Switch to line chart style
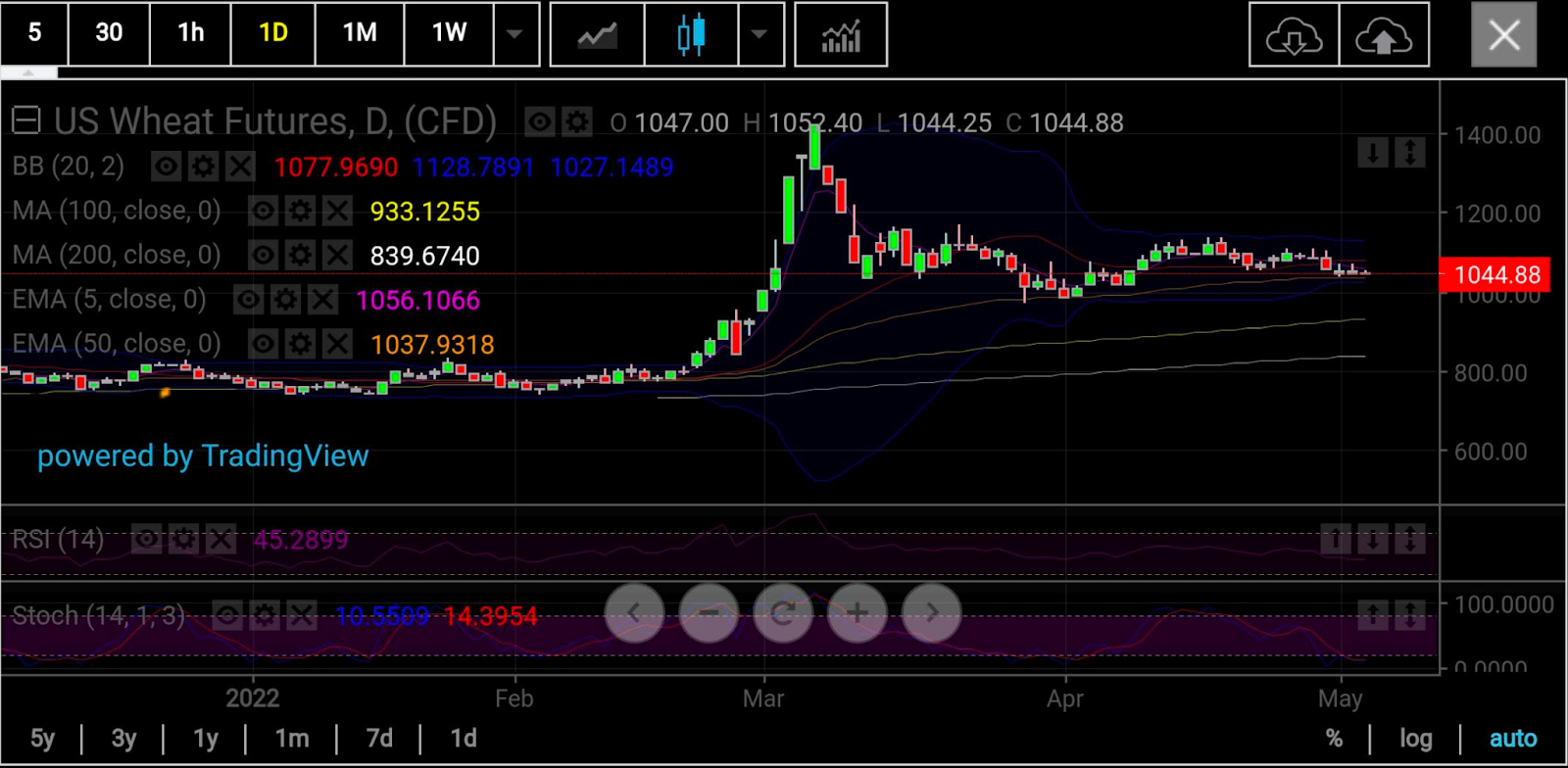This screenshot has height=768, width=1568. pos(597,34)
